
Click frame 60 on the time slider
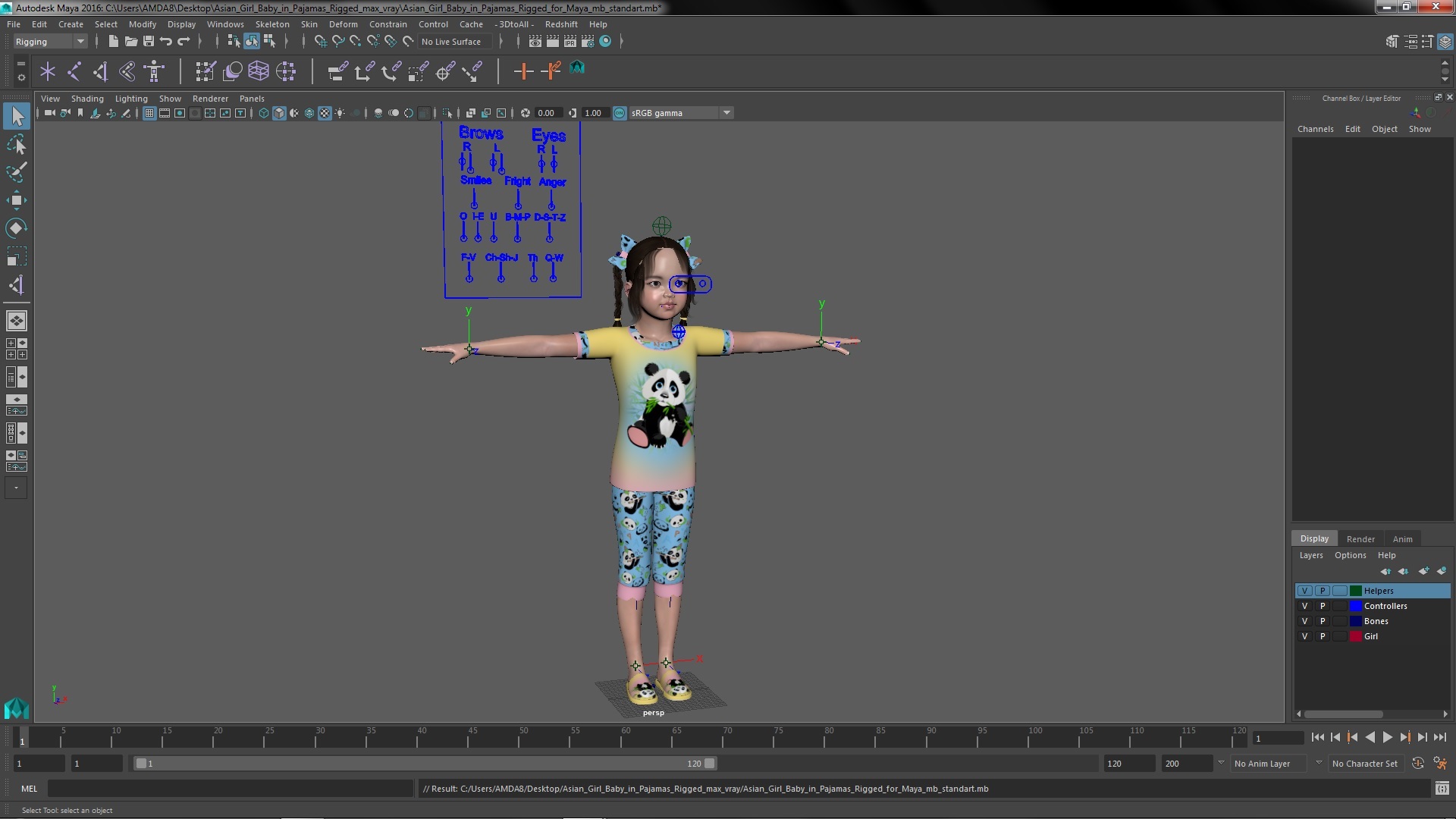tap(626, 737)
